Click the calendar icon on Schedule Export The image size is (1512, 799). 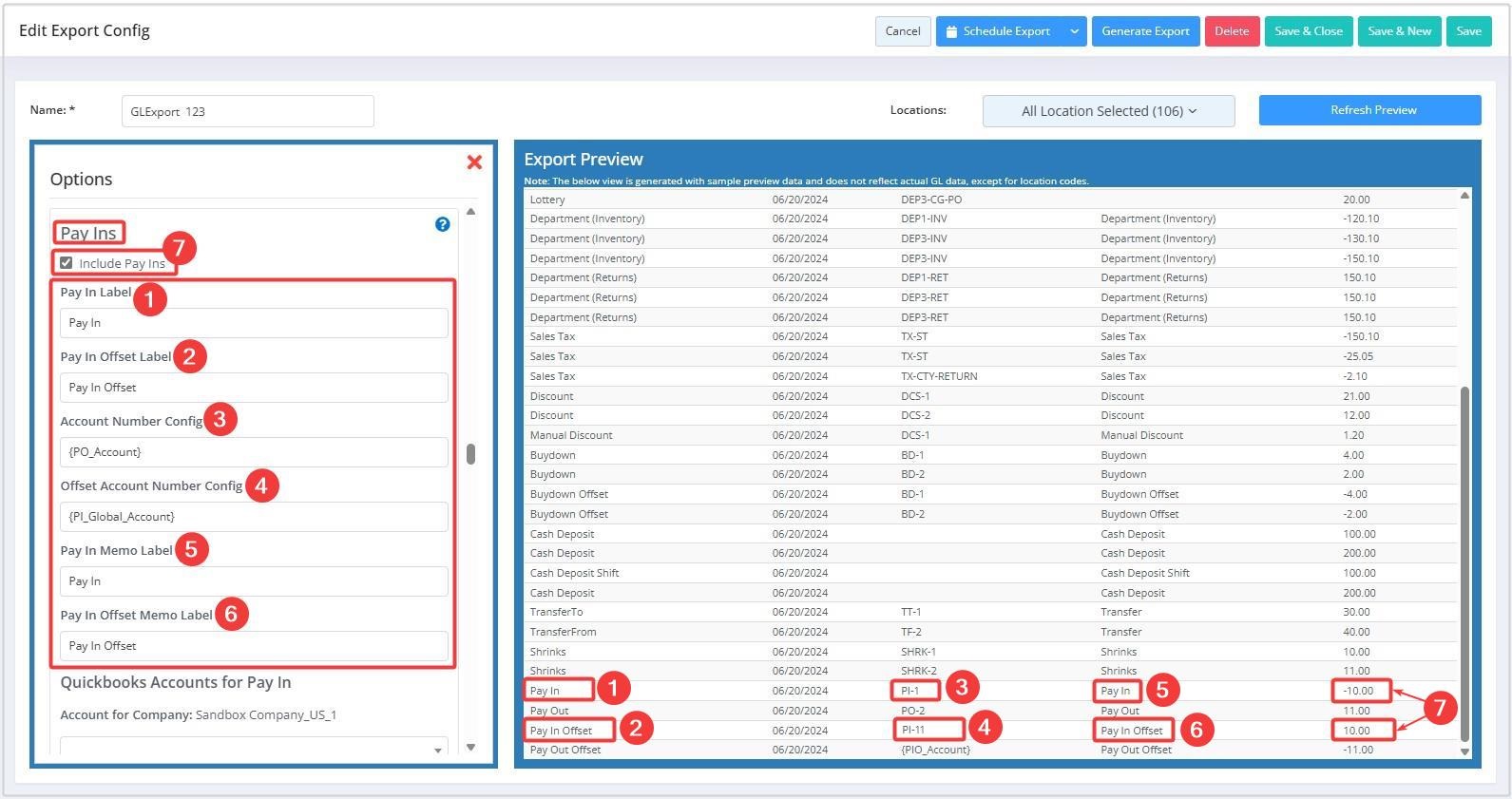[x=951, y=31]
